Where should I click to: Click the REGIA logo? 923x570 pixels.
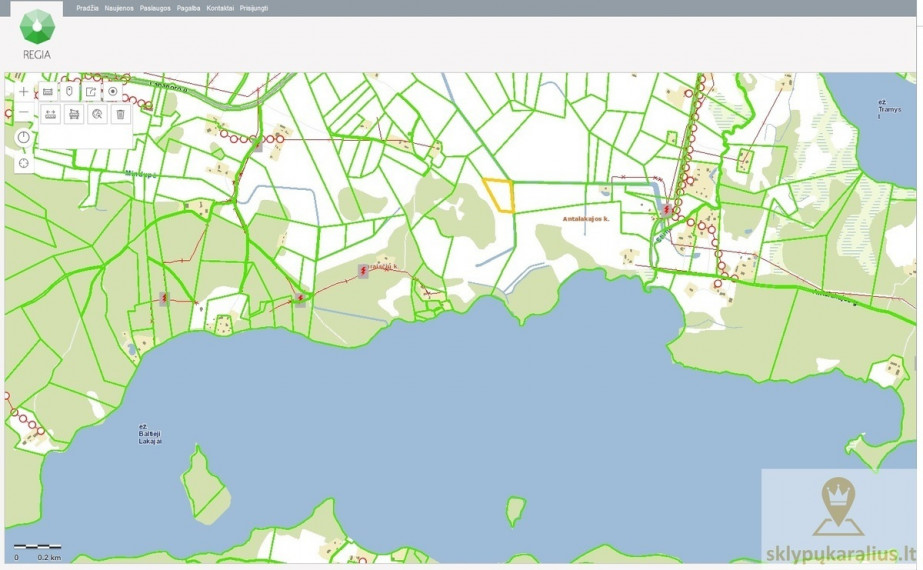click(x=36, y=34)
